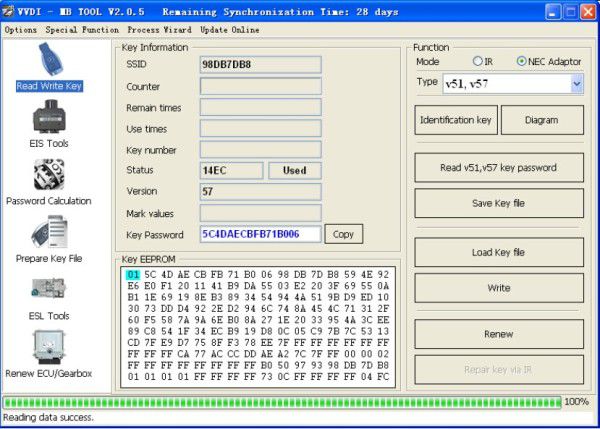This screenshot has width=600, height=429.
Task: Click the Load Key file button
Action: pos(499,252)
